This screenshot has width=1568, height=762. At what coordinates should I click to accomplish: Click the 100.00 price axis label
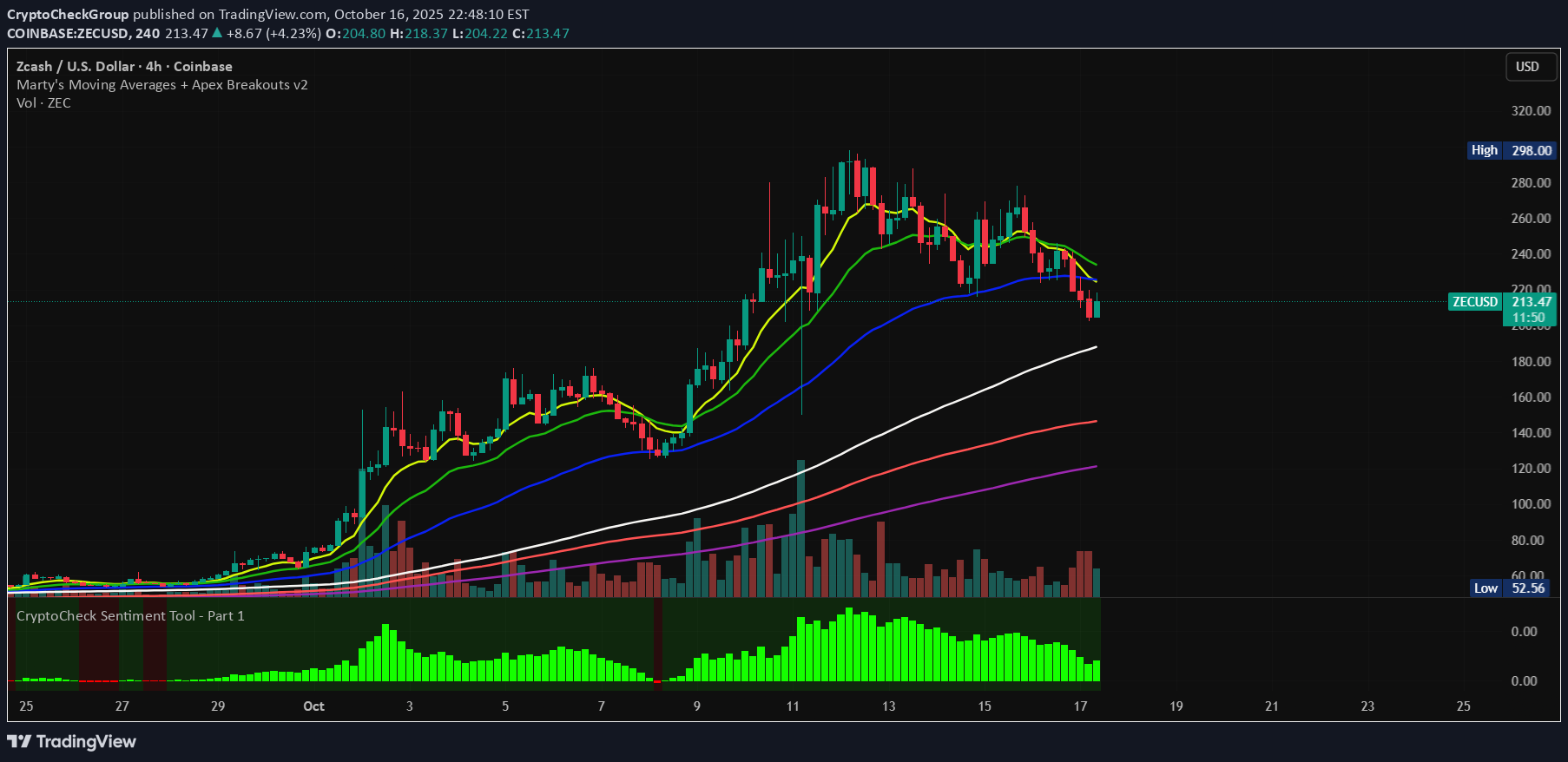(x=1530, y=504)
